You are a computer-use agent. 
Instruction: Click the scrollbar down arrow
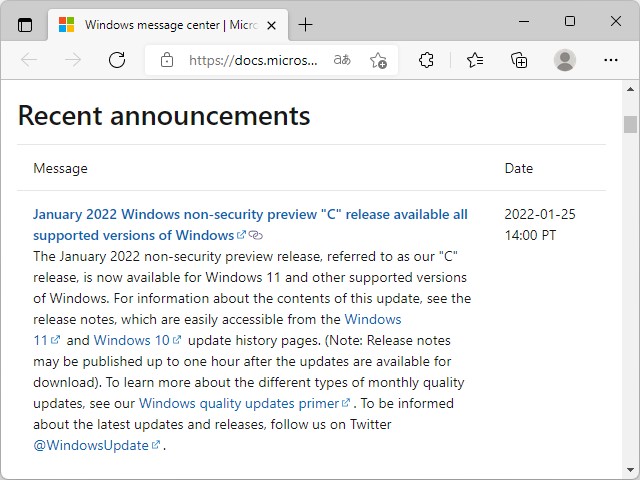pyautogui.click(x=630, y=470)
